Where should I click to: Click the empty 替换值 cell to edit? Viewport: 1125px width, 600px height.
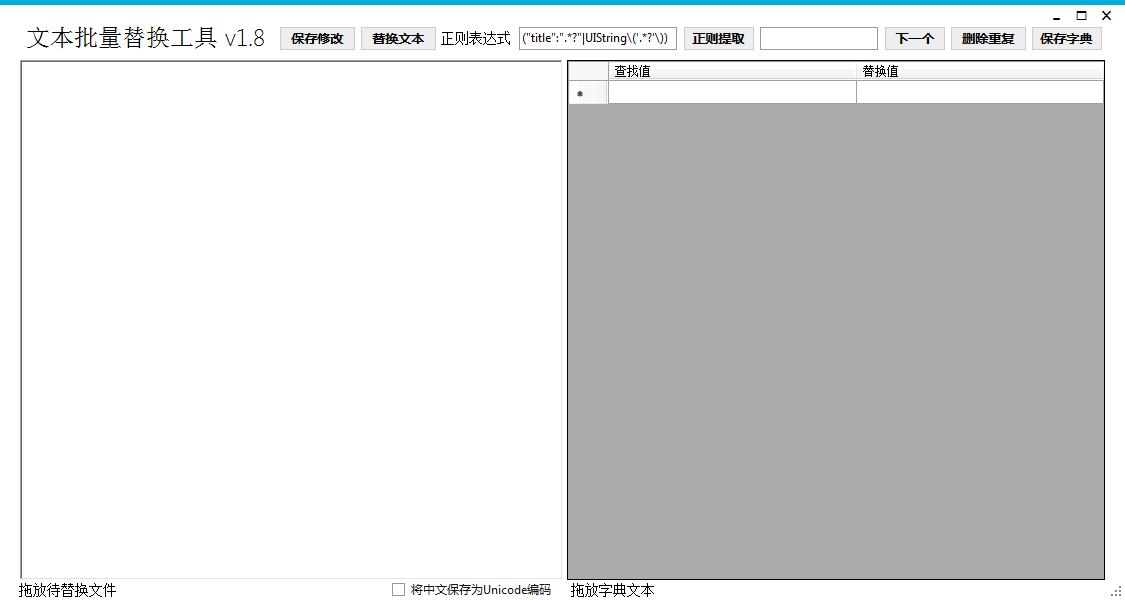pos(980,92)
